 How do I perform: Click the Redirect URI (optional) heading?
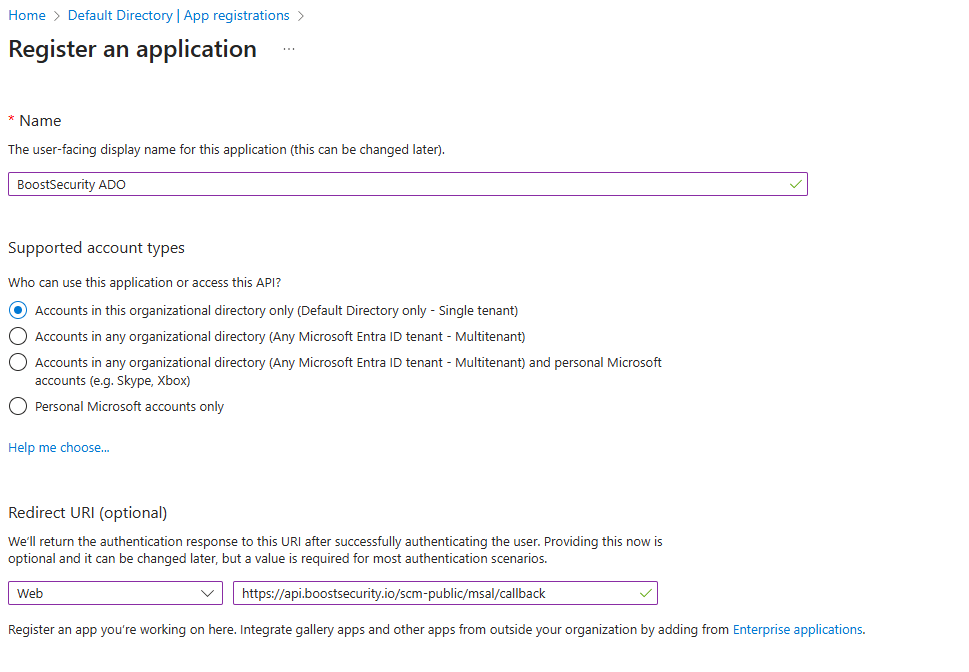coord(87,512)
